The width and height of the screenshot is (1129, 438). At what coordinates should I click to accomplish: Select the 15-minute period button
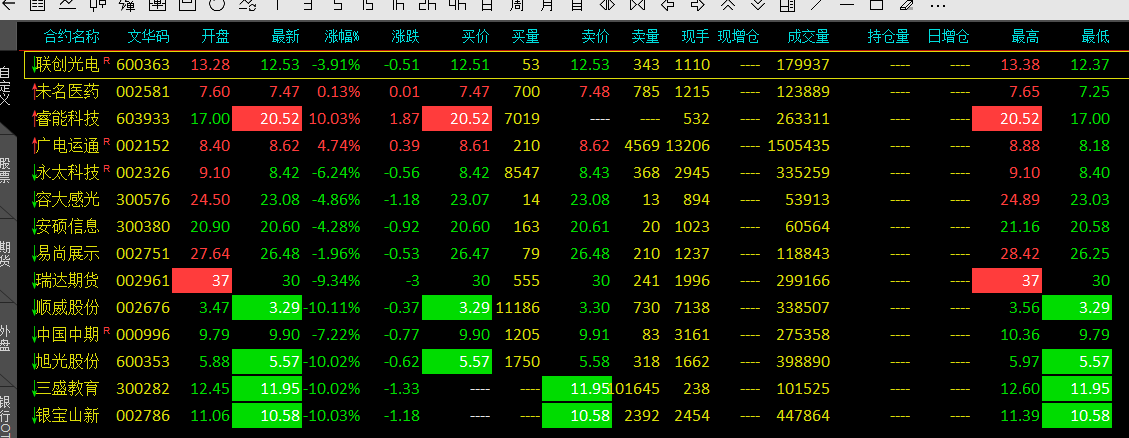[367, 5]
